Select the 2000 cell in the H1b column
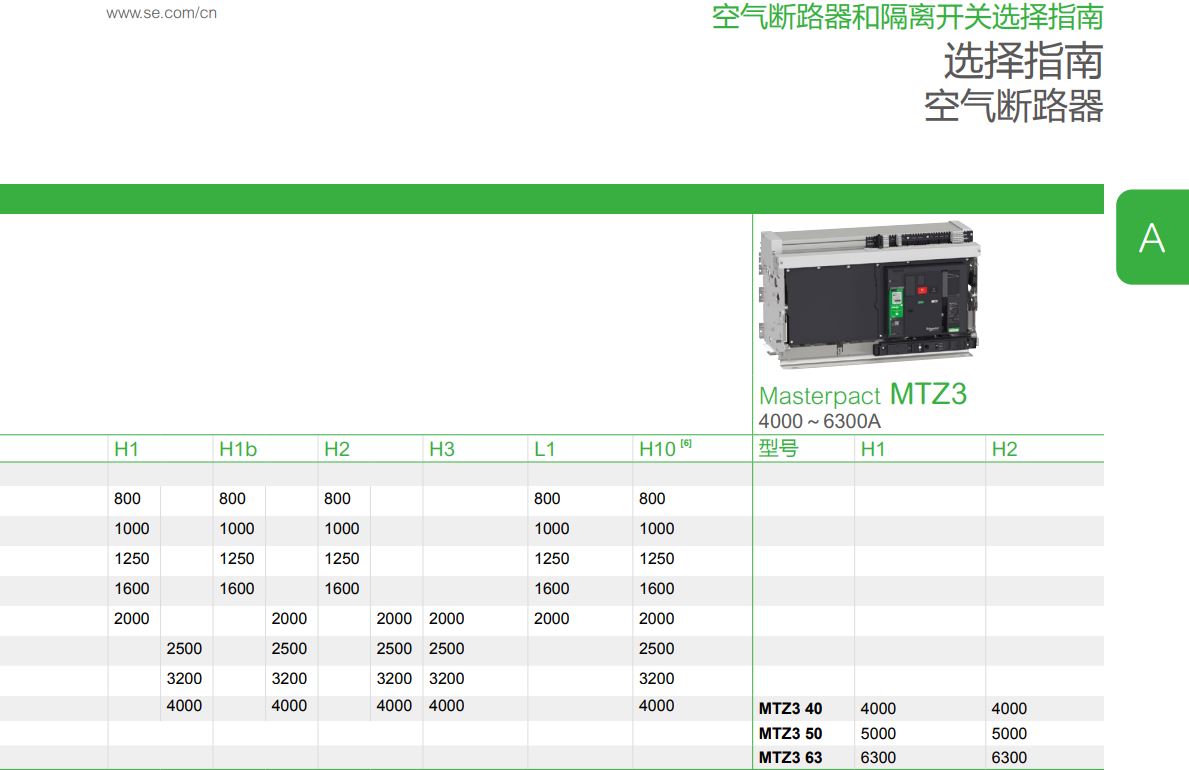The height and width of the screenshot is (770, 1189). [x=289, y=618]
